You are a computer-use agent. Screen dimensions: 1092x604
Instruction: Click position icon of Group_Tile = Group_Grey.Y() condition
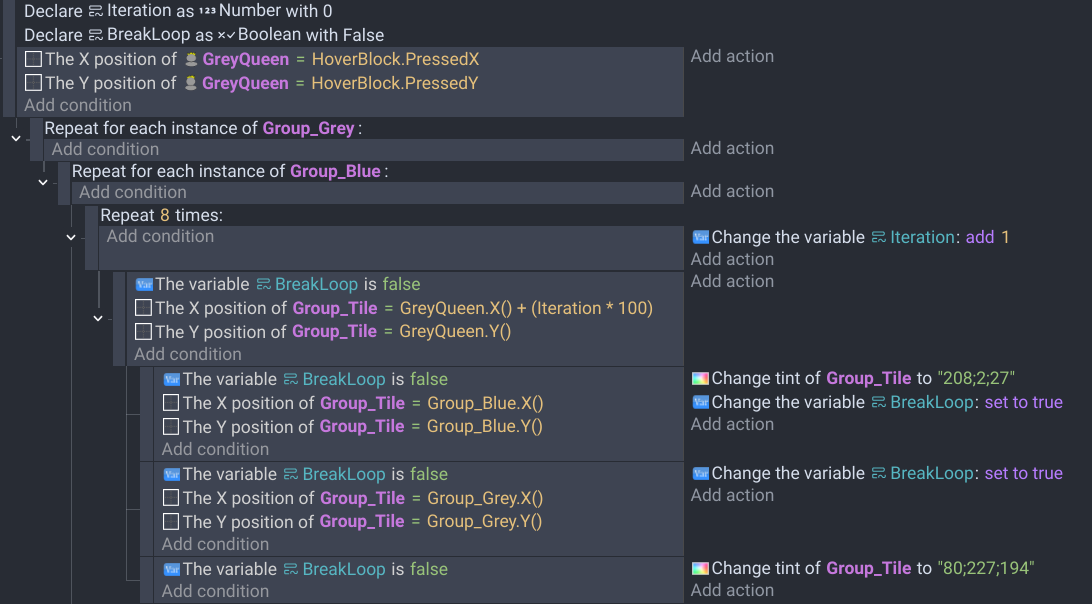tap(171, 522)
